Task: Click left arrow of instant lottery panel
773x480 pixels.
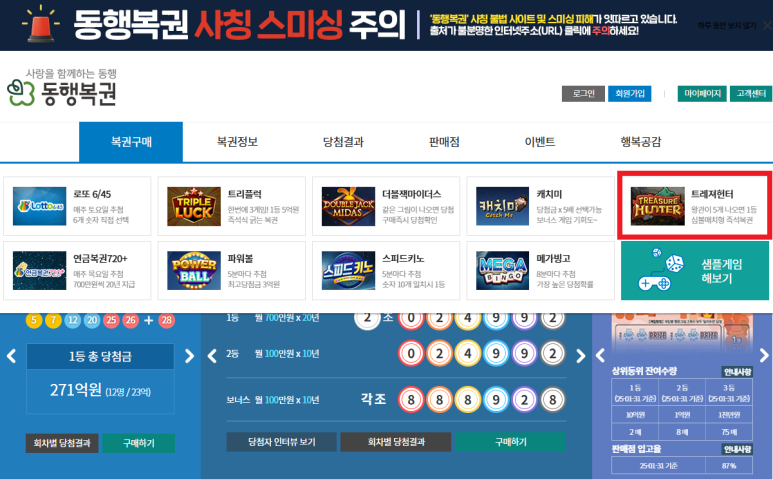Action: coord(600,355)
